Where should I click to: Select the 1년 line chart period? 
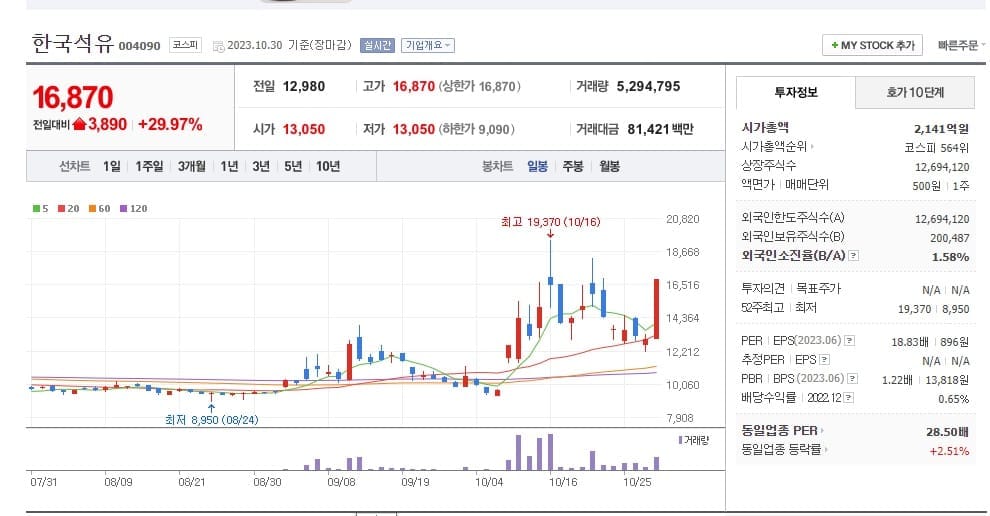pyautogui.click(x=229, y=166)
